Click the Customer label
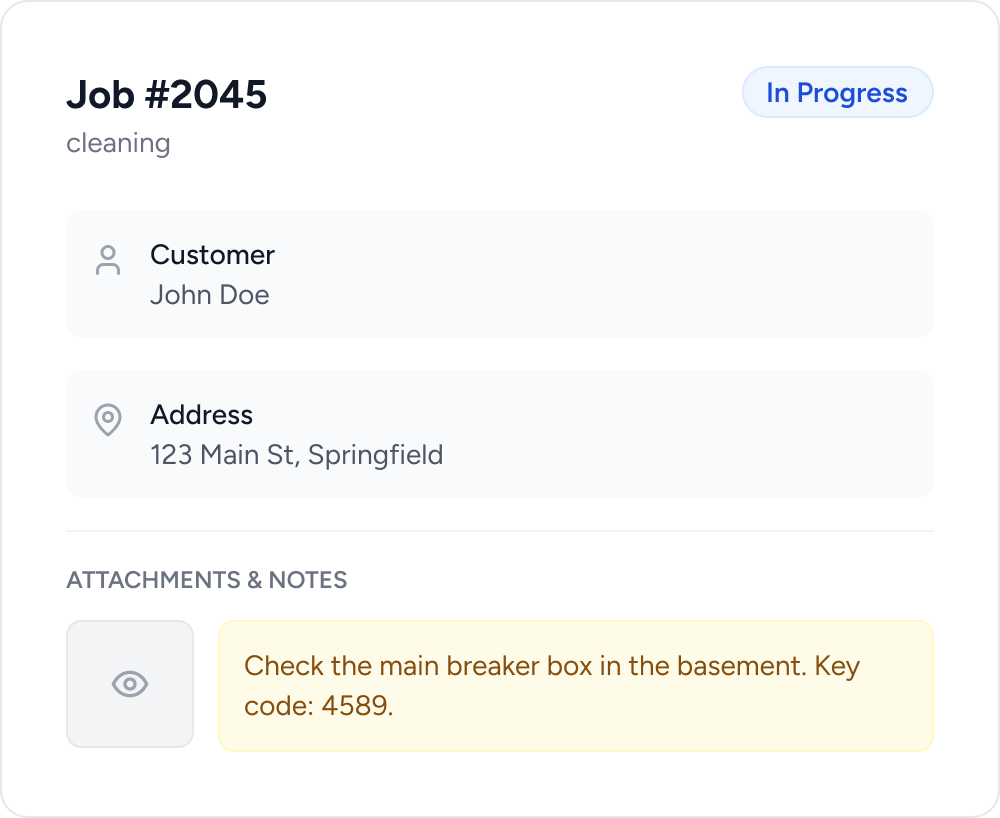Viewport: 1000px width, 818px height. [x=212, y=255]
